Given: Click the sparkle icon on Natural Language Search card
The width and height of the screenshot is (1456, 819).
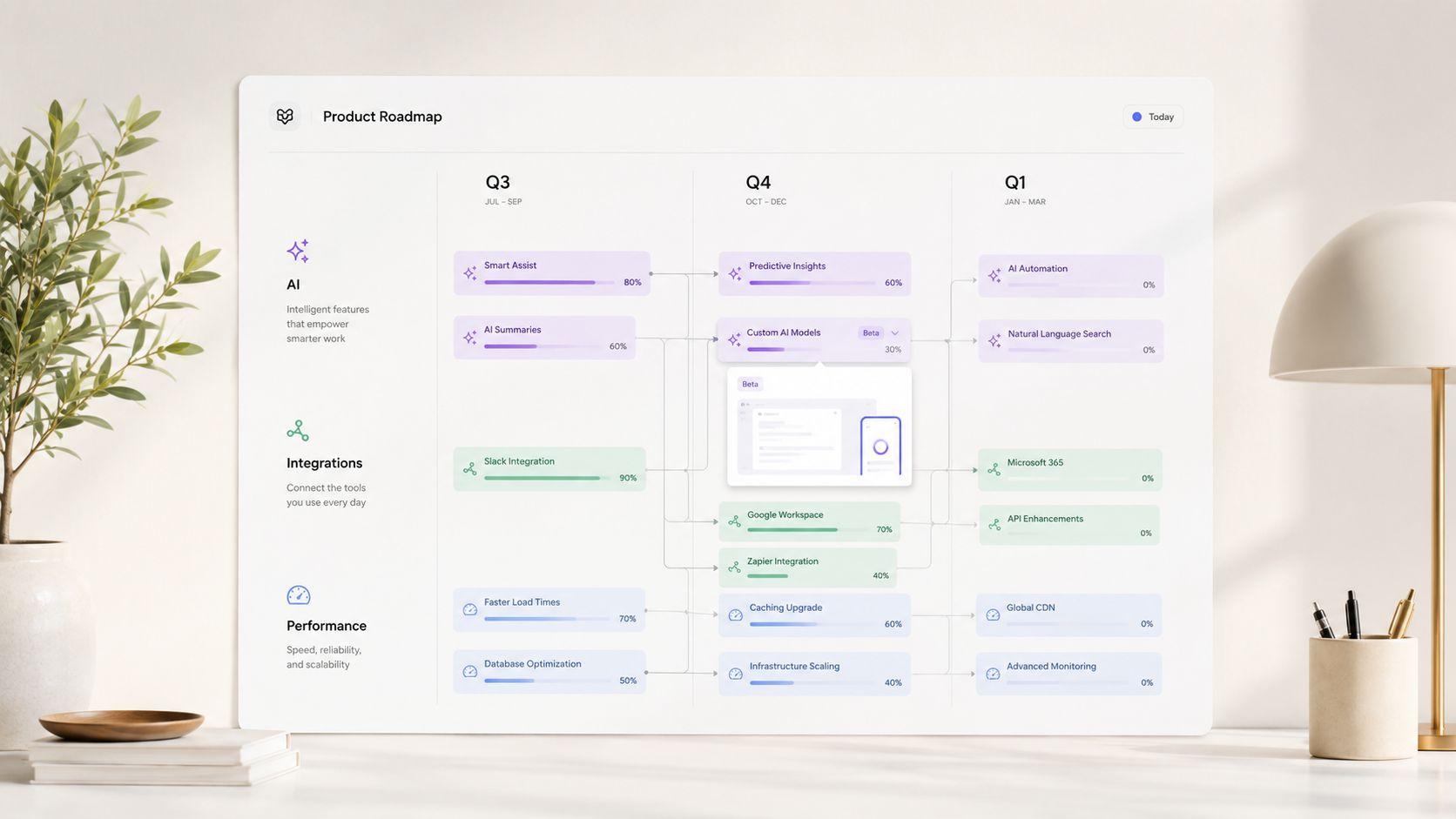Looking at the screenshot, I should click(x=994, y=341).
